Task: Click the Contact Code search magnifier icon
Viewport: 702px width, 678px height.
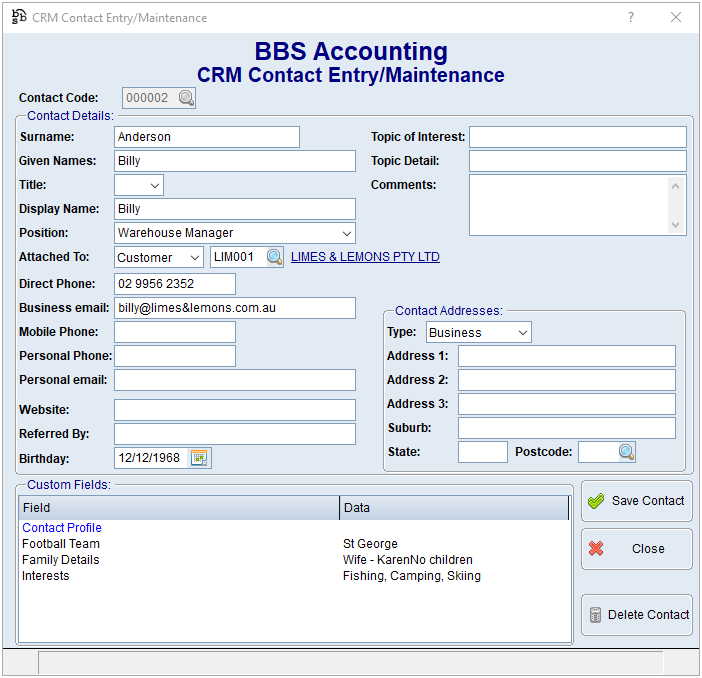Action: pyautogui.click(x=186, y=98)
